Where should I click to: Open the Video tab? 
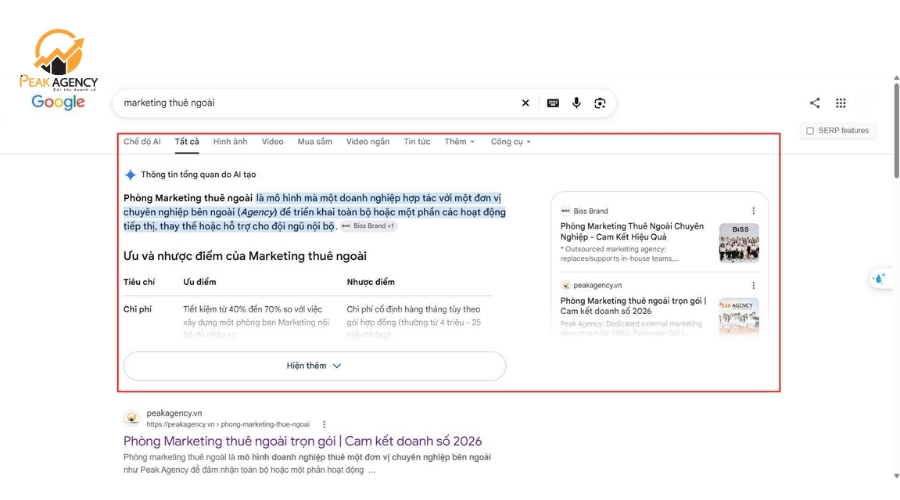(272, 141)
